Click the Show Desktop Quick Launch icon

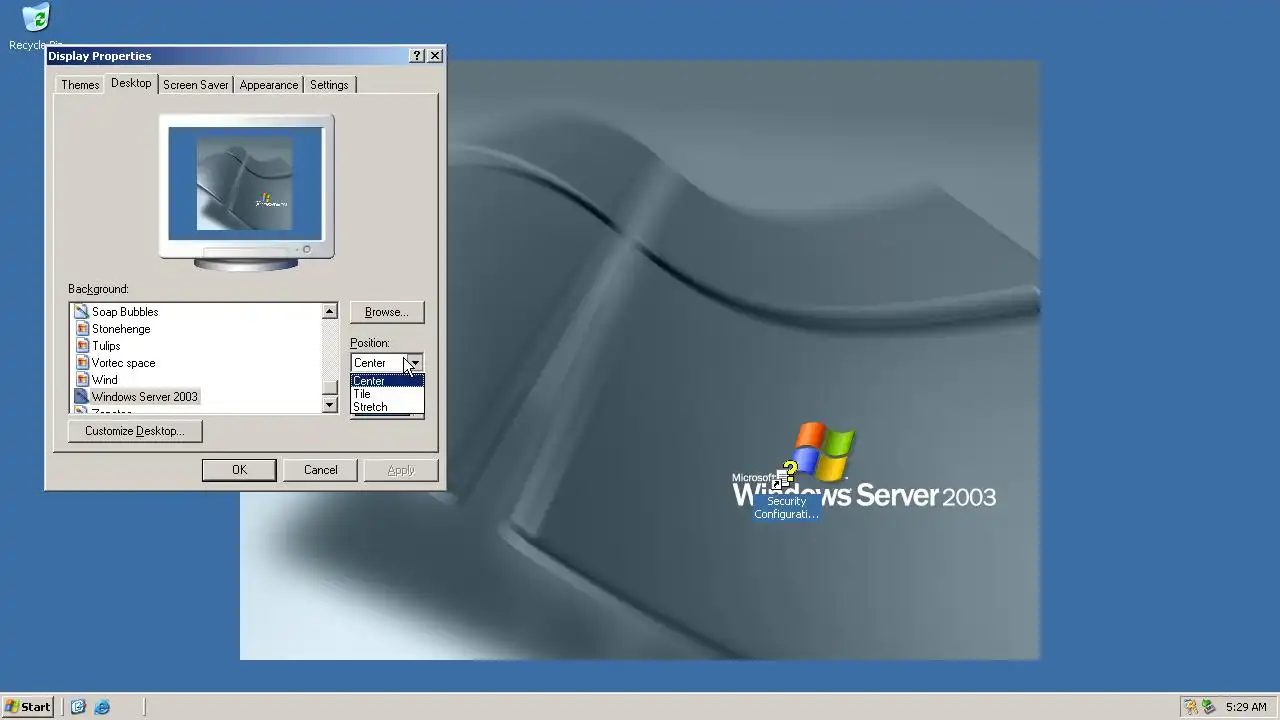[78, 707]
